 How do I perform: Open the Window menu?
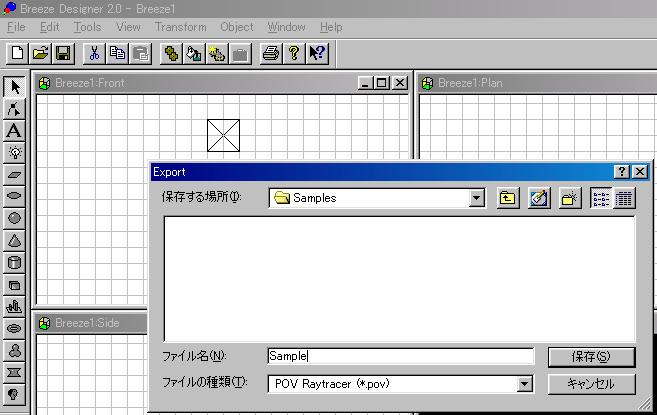tap(287, 27)
